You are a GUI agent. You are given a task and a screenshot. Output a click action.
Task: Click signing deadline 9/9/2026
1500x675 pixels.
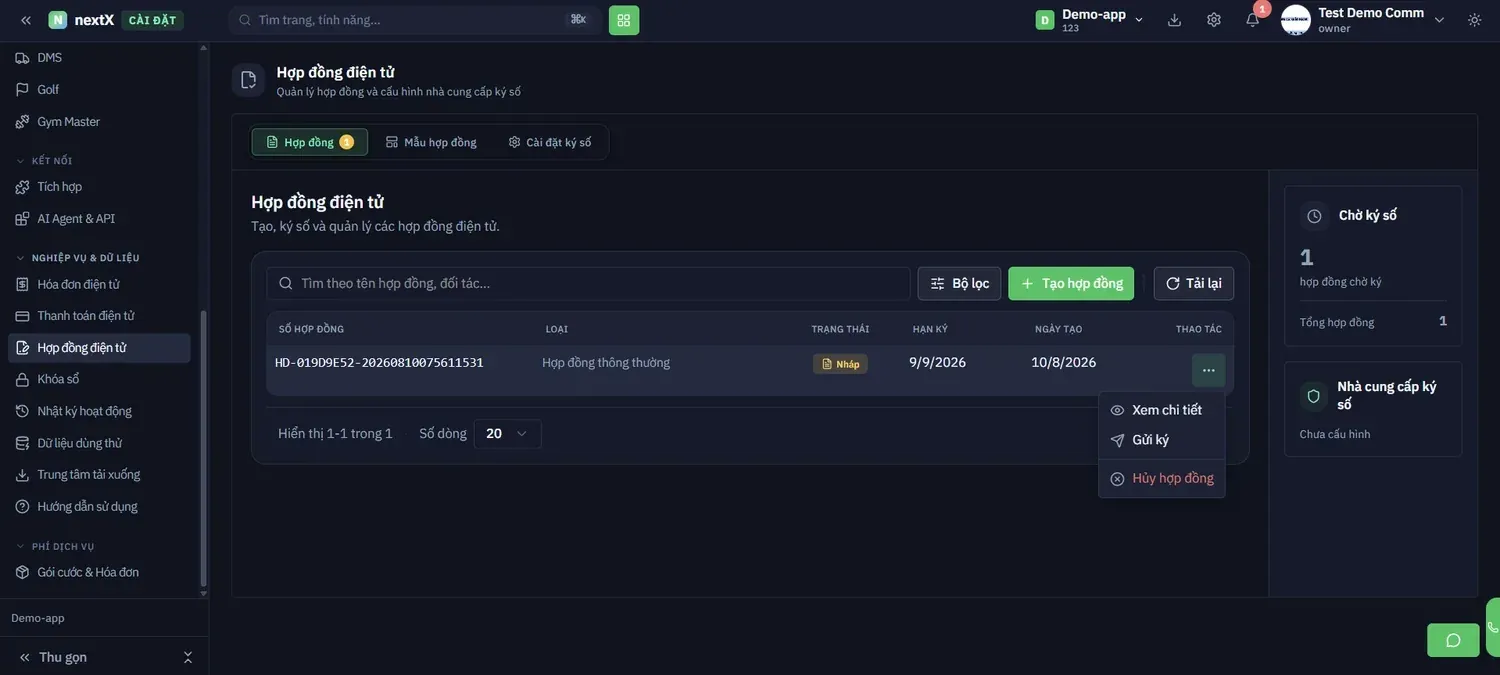tap(937, 363)
